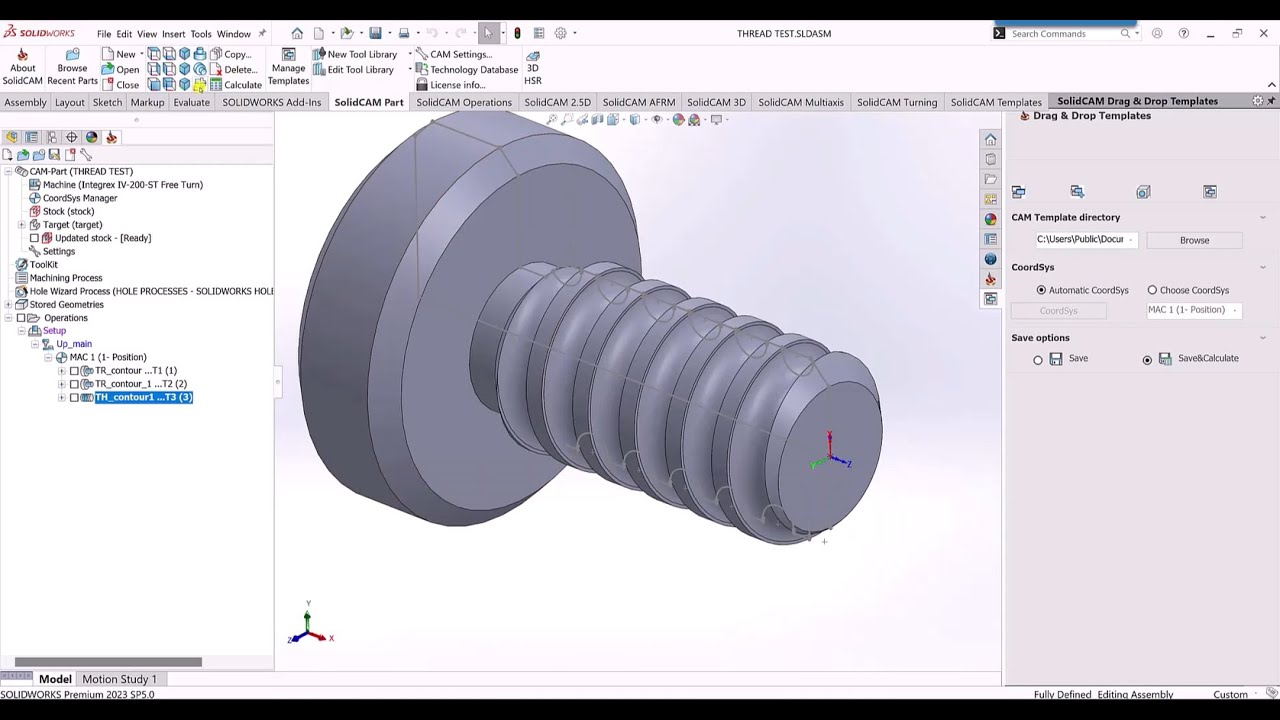Check the TR_contour_1 ...T2 (2) operation box

(x=74, y=384)
